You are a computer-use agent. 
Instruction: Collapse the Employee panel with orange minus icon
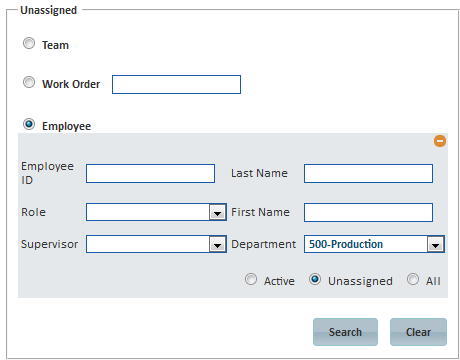pyautogui.click(x=440, y=141)
